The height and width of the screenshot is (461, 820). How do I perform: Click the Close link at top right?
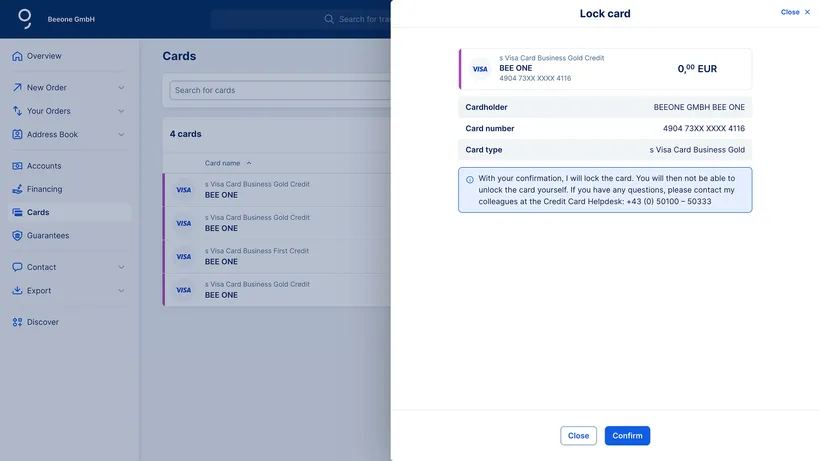point(790,12)
